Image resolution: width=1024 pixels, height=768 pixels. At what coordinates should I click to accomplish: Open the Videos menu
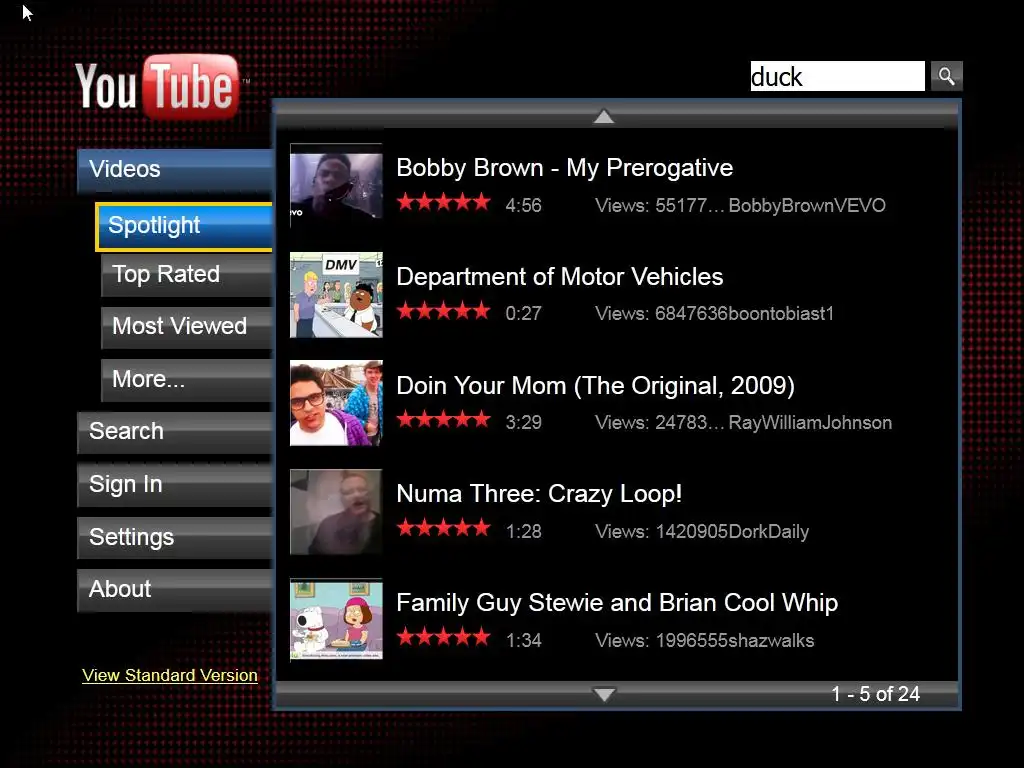(174, 169)
